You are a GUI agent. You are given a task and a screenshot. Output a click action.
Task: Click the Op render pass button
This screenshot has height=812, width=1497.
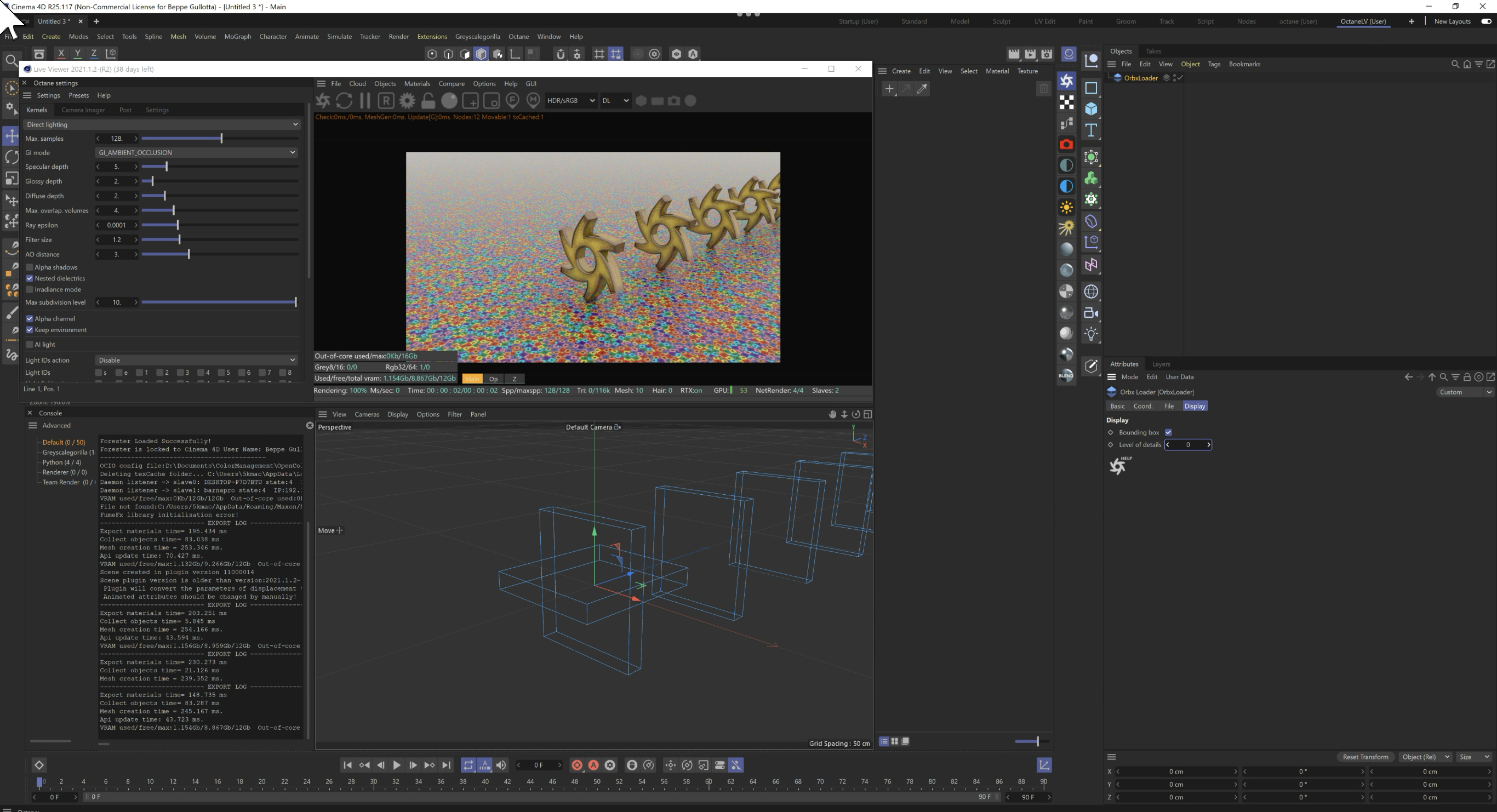point(493,379)
